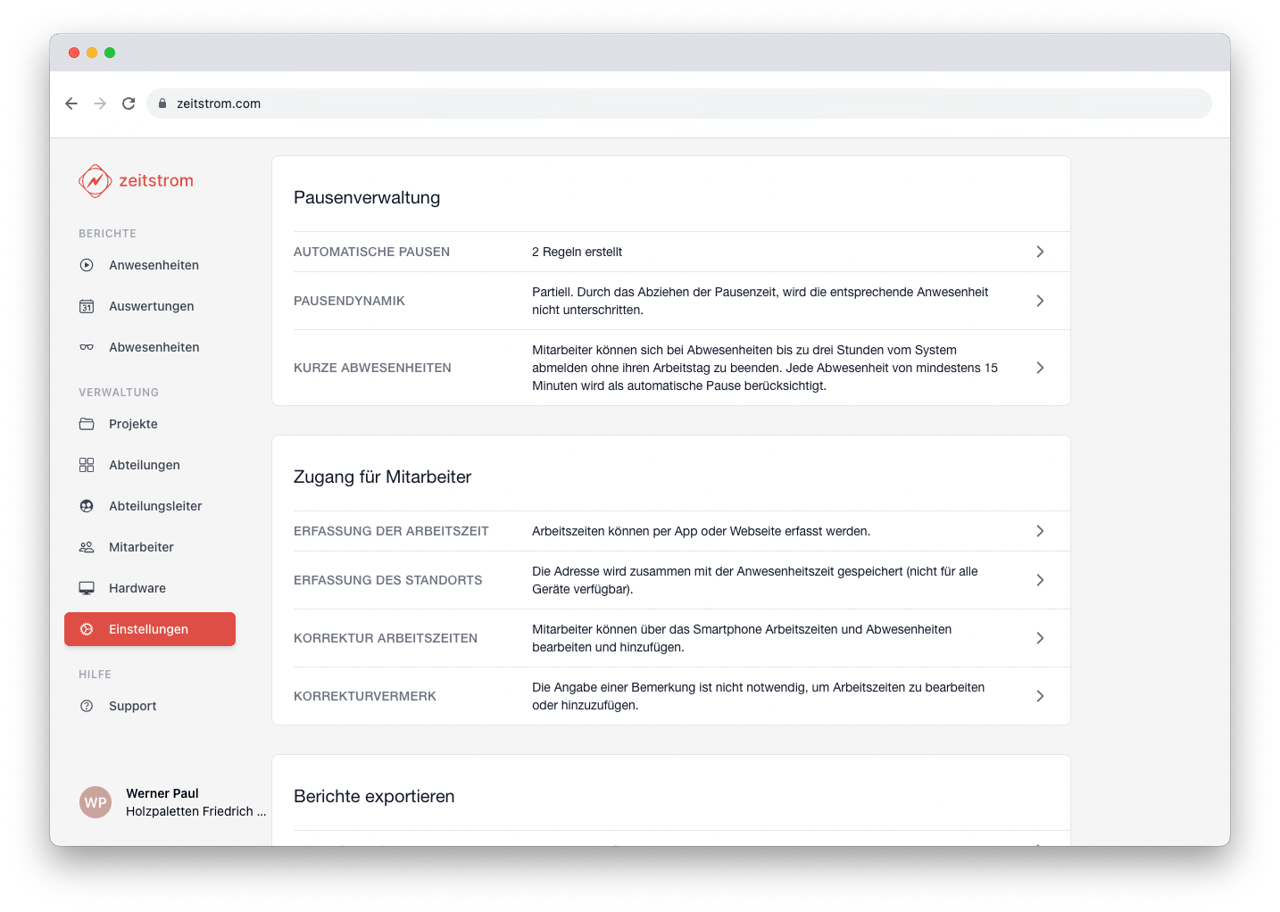Click the description starting 'Partiell. Durch das'
Viewport: 1280px width, 912px height.
click(x=760, y=301)
